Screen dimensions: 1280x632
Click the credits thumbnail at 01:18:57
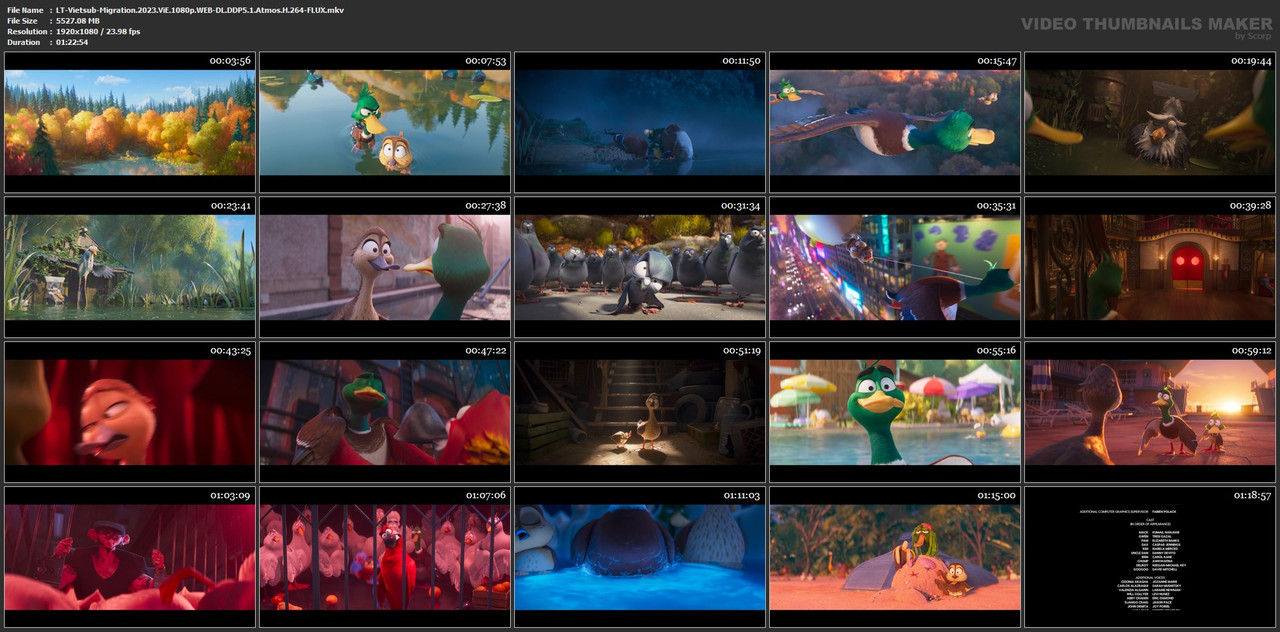1150,557
